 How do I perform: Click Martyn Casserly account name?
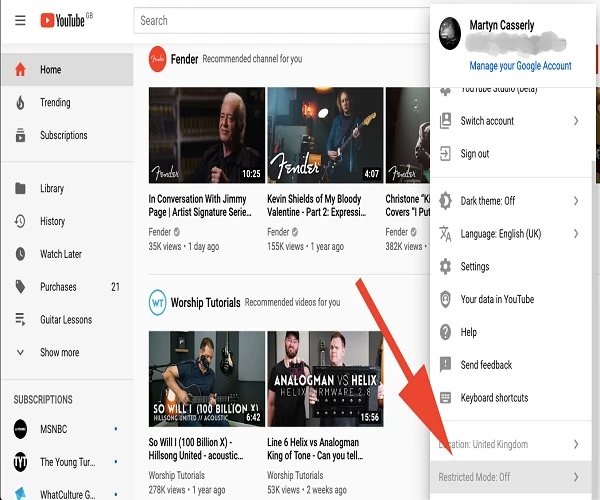[502, 25]
